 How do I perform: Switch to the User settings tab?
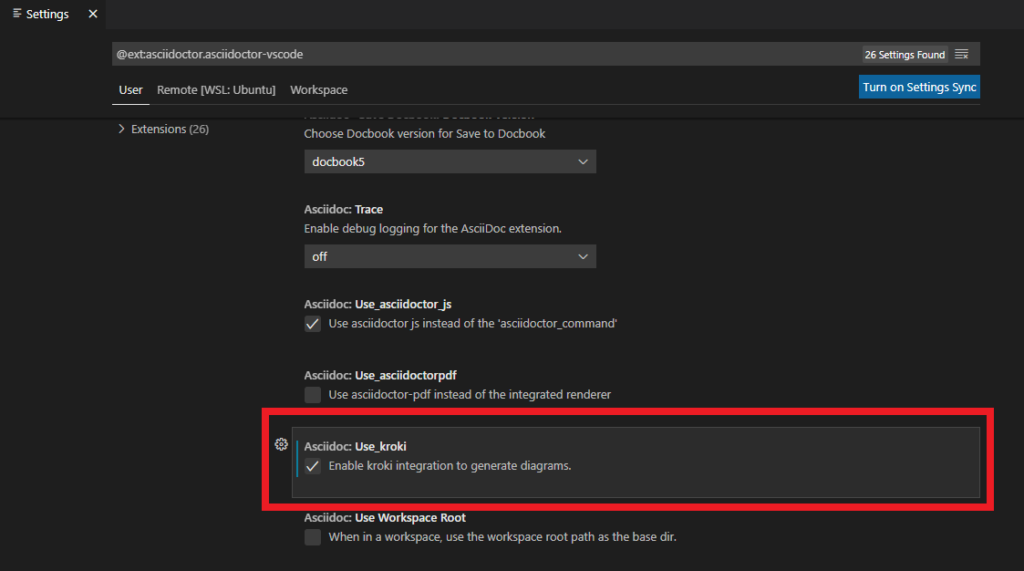[x=131, y=90]
